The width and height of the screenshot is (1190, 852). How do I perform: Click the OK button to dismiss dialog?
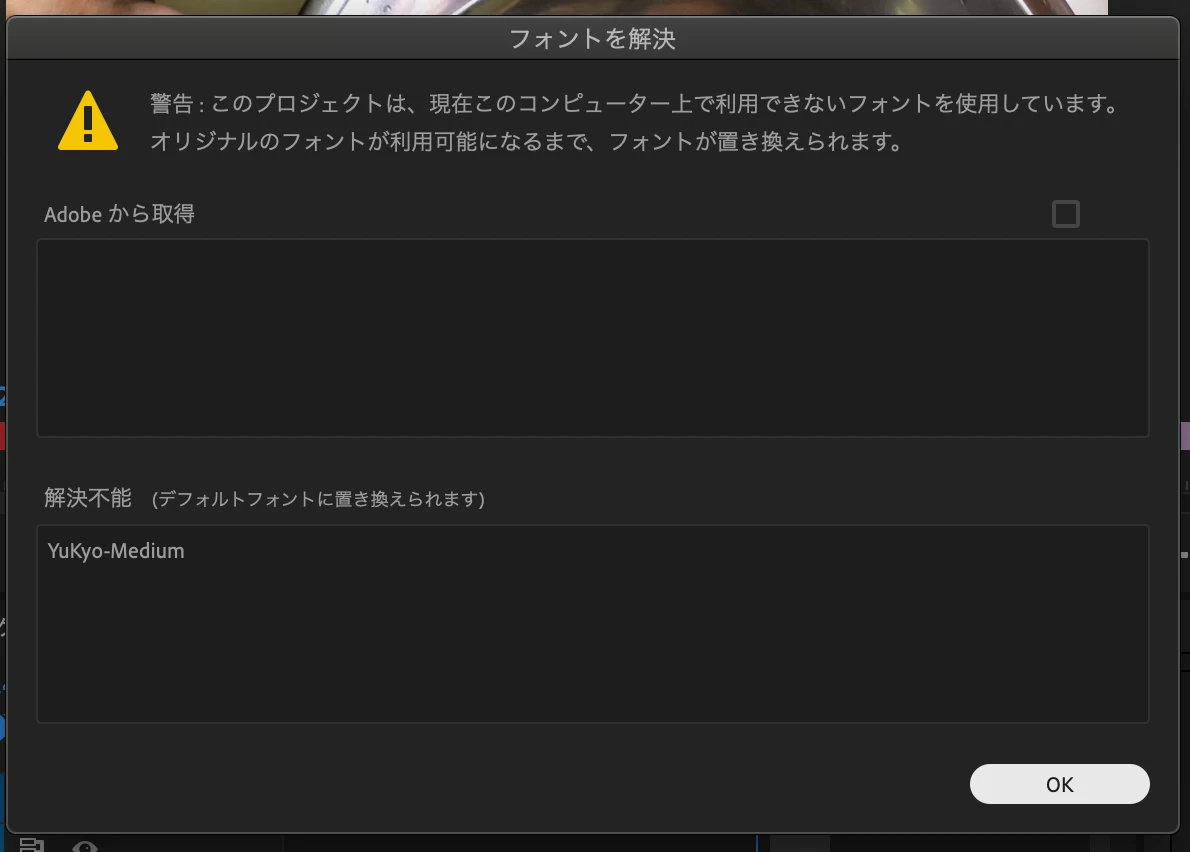point(1059,784)
